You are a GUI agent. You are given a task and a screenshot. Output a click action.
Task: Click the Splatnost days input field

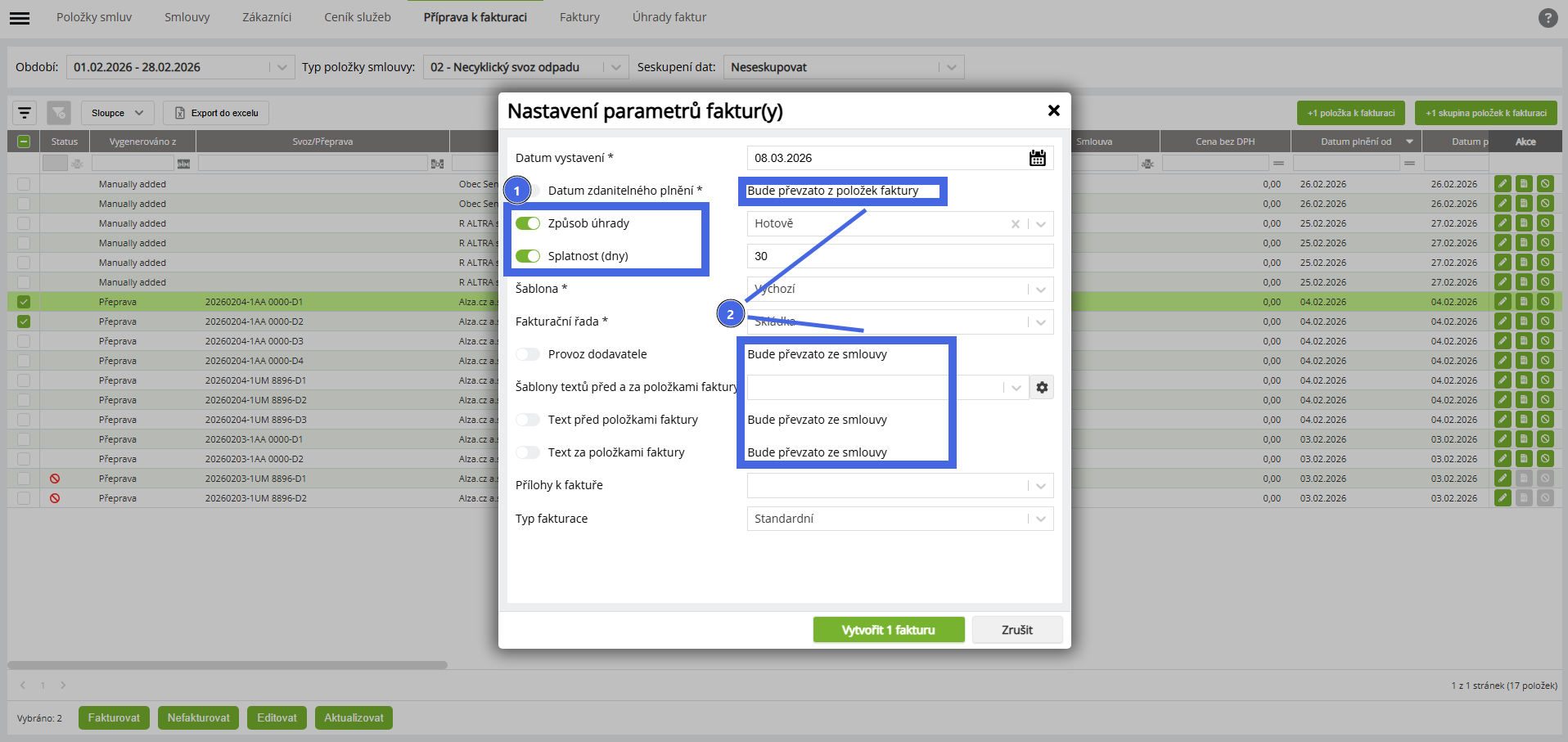(x=900, y=256)
